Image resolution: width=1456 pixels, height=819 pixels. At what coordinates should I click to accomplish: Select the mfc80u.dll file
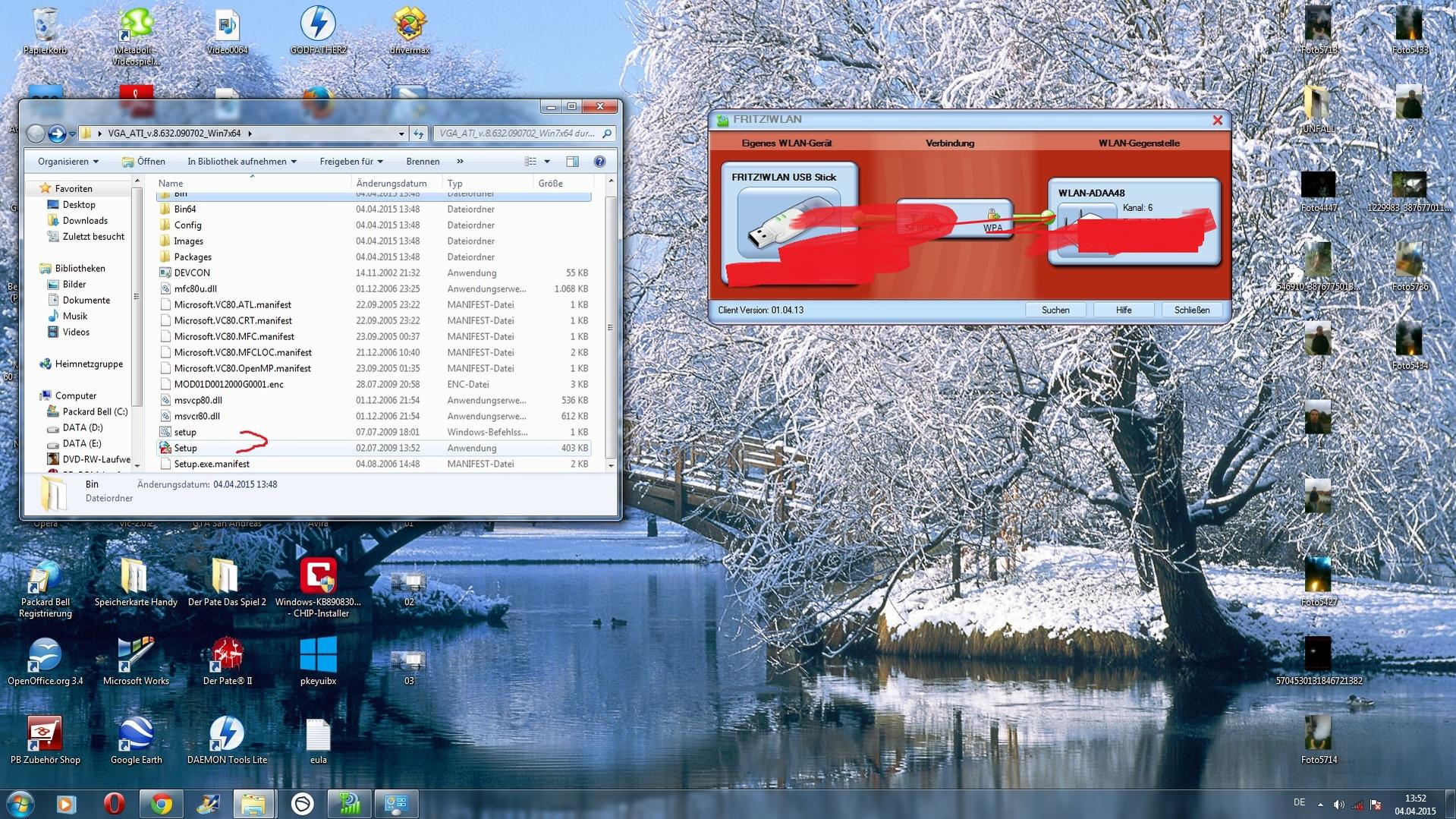coord(373,289)
